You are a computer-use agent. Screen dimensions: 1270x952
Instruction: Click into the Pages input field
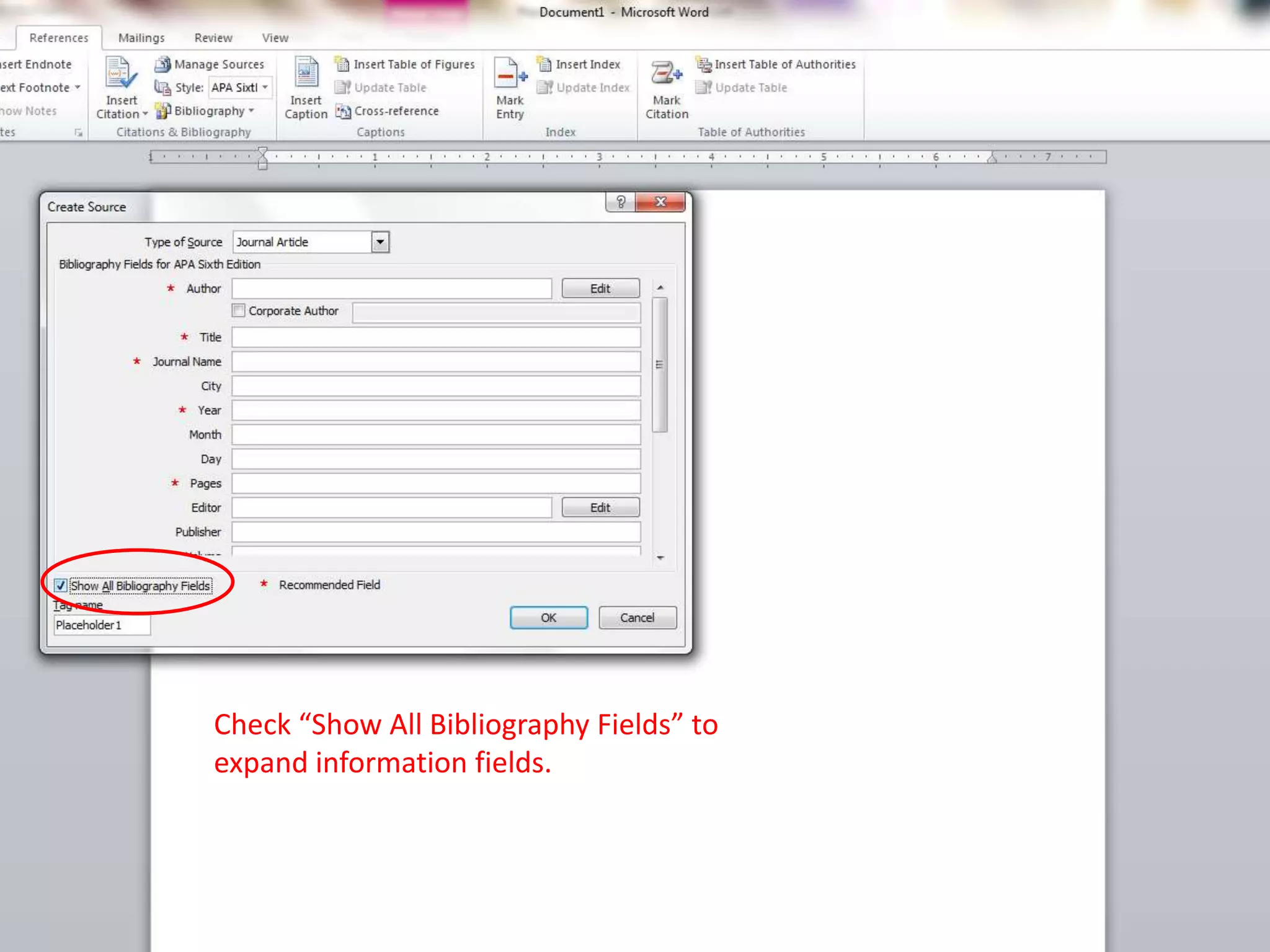coord(437,483)
